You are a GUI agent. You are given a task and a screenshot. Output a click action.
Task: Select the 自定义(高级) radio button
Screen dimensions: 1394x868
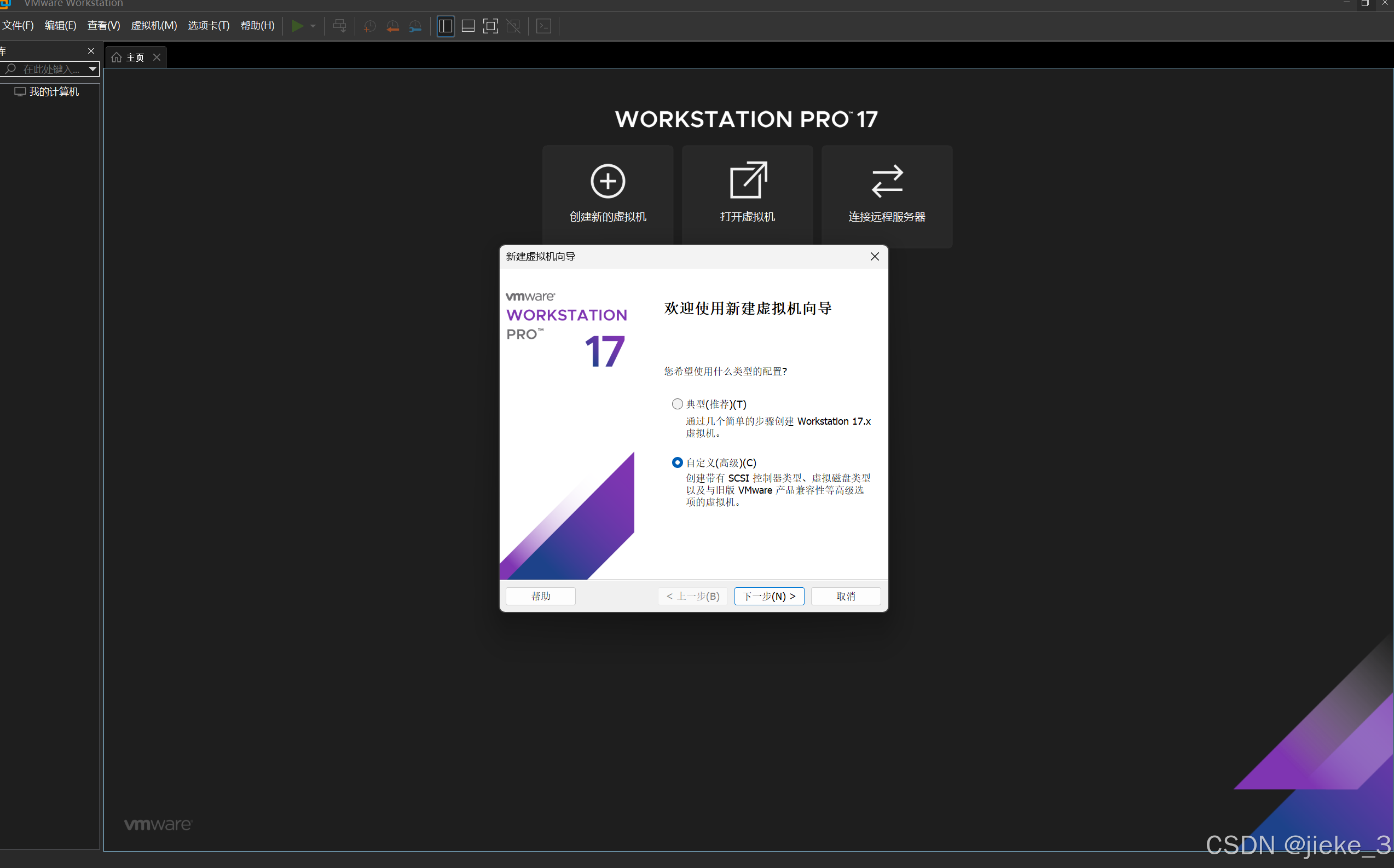678,462
